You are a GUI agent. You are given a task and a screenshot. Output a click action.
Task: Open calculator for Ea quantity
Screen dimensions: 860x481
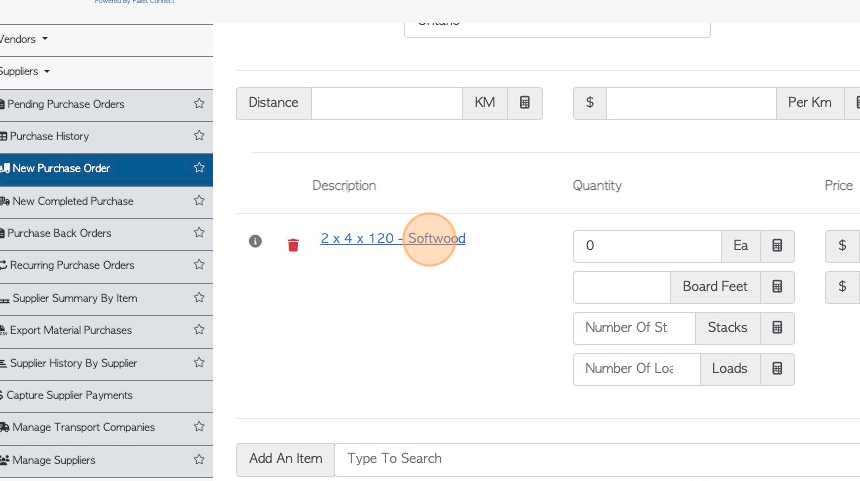(777, 246)
